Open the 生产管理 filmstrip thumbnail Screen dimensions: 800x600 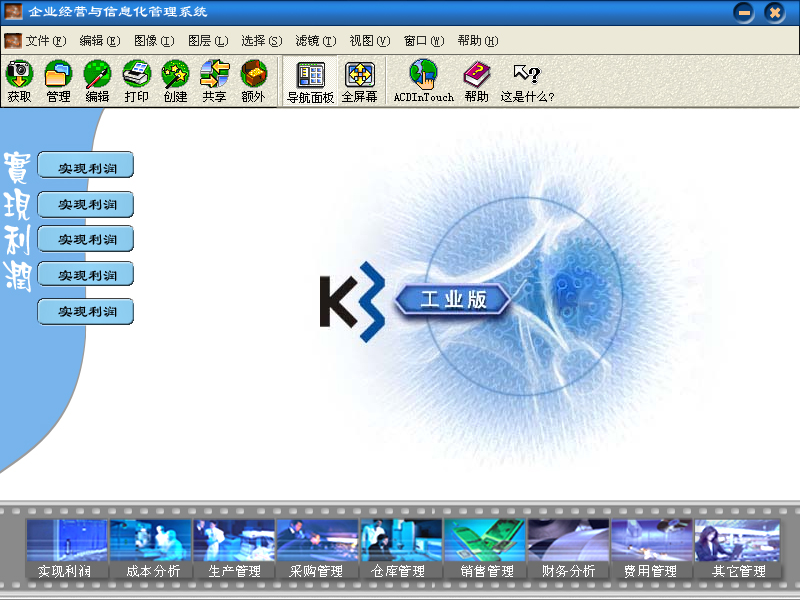234,548
